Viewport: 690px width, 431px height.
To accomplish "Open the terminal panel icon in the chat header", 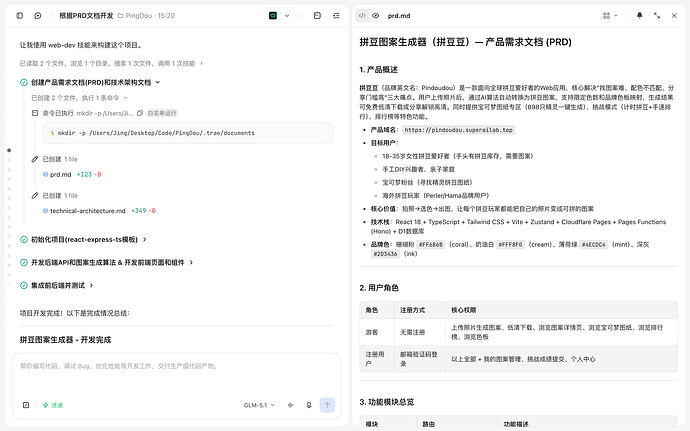I will 317,15.
